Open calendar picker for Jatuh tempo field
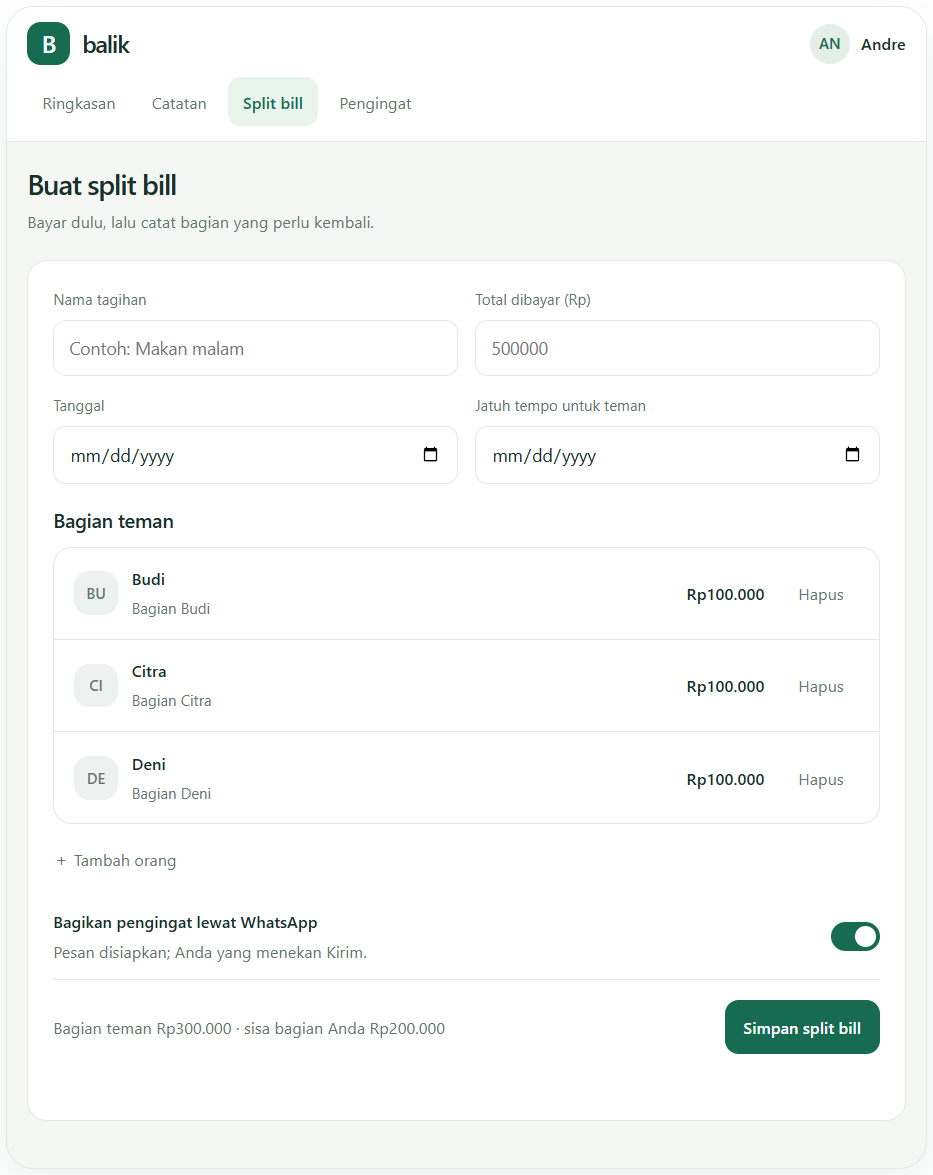 [x=852, y=455]
